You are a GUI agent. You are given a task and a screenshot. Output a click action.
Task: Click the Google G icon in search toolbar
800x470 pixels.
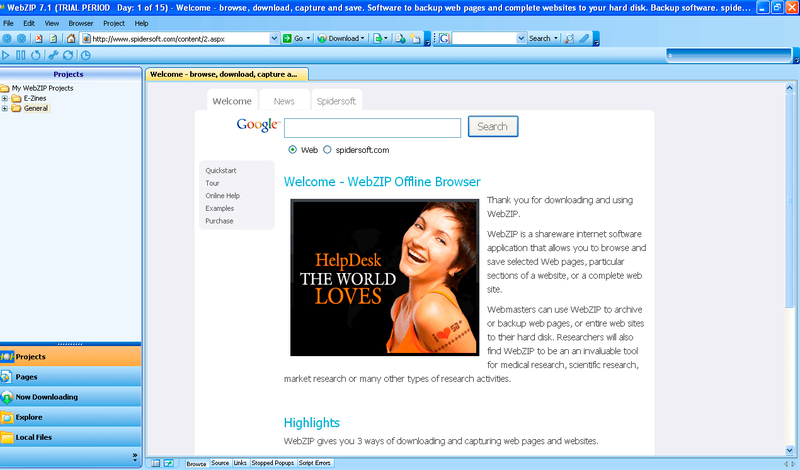pos(444,38)
